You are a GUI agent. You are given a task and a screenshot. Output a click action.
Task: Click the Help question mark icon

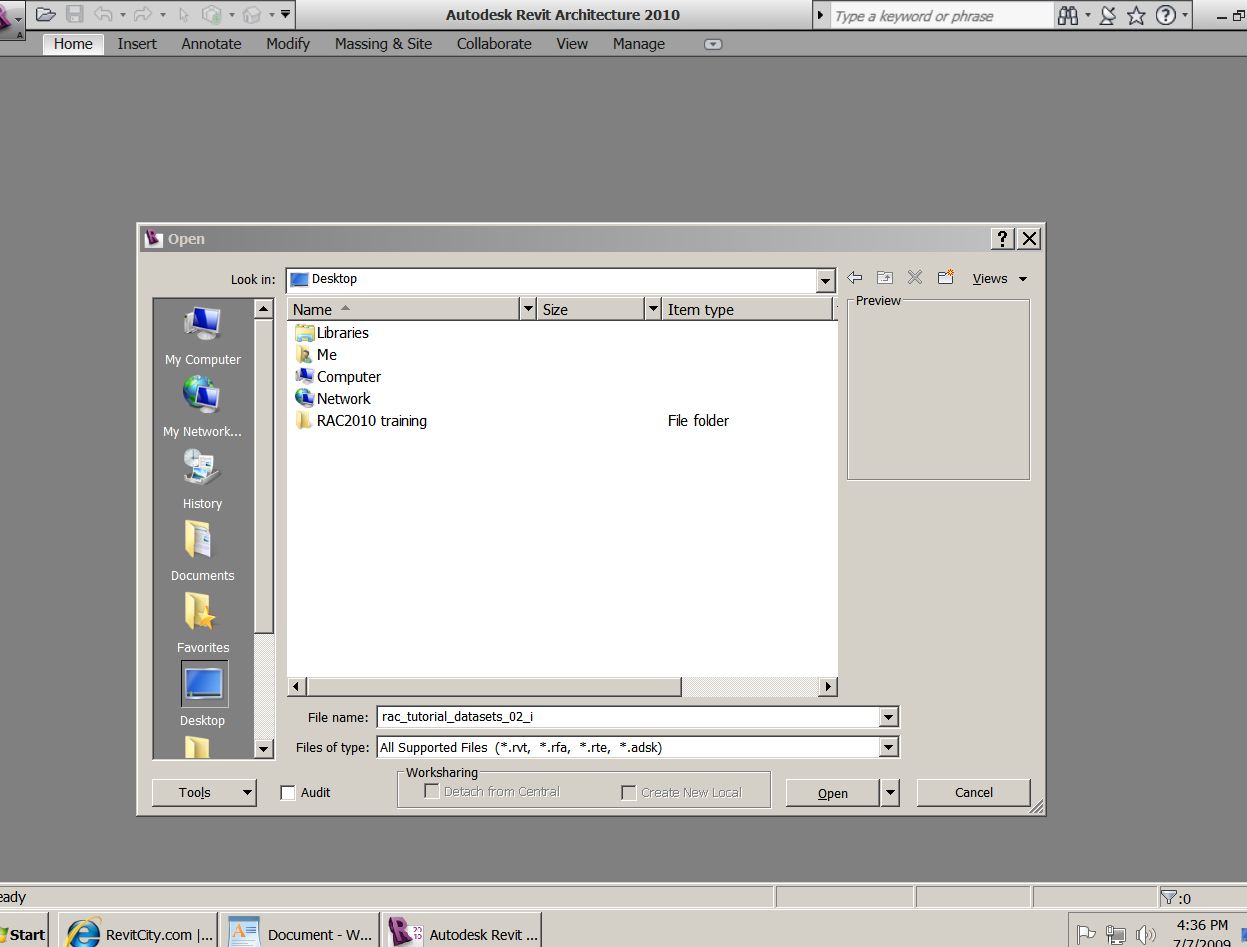(1166, 15)
